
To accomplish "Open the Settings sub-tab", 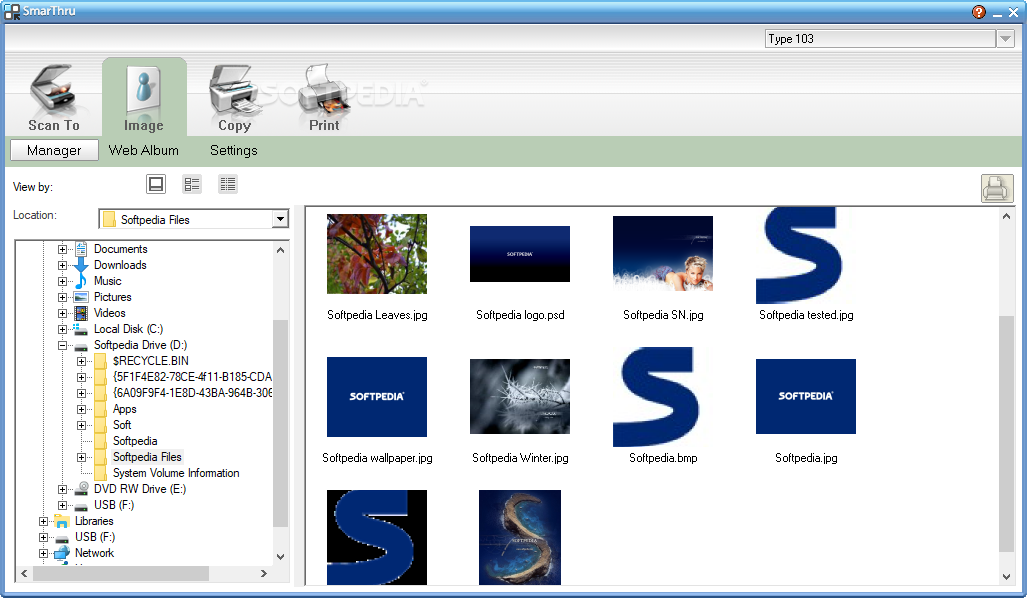I will [x=234, y=150].
